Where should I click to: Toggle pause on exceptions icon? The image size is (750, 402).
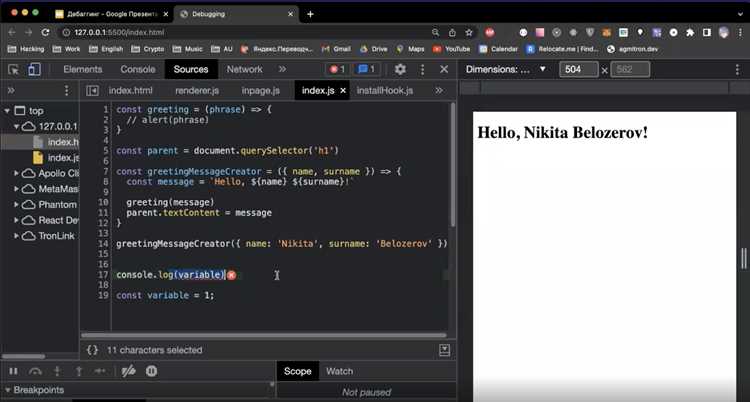click(x=151, y=371)
